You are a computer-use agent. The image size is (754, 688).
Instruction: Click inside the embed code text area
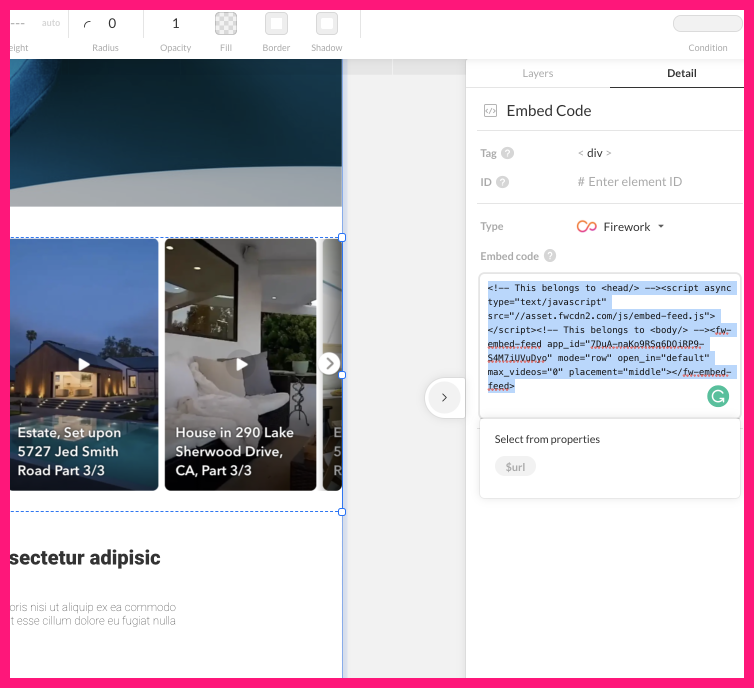point(609,345)
